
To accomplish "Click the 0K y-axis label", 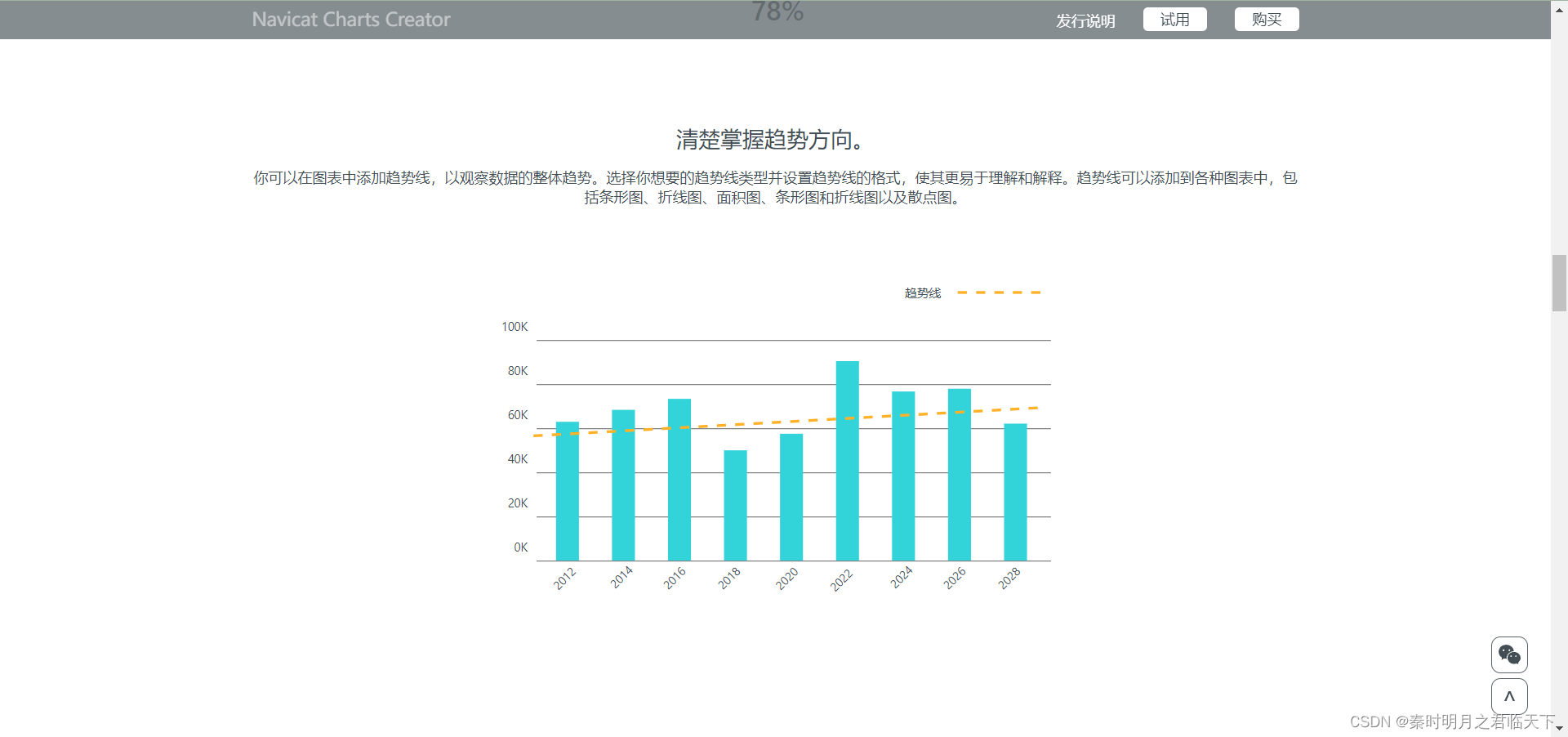I will [x=521, y=547].
